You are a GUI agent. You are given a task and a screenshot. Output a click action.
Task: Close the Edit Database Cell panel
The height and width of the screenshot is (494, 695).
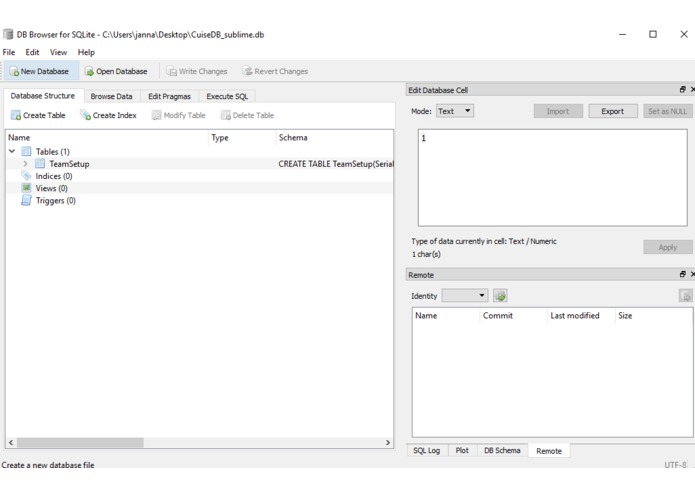[692, 90]
